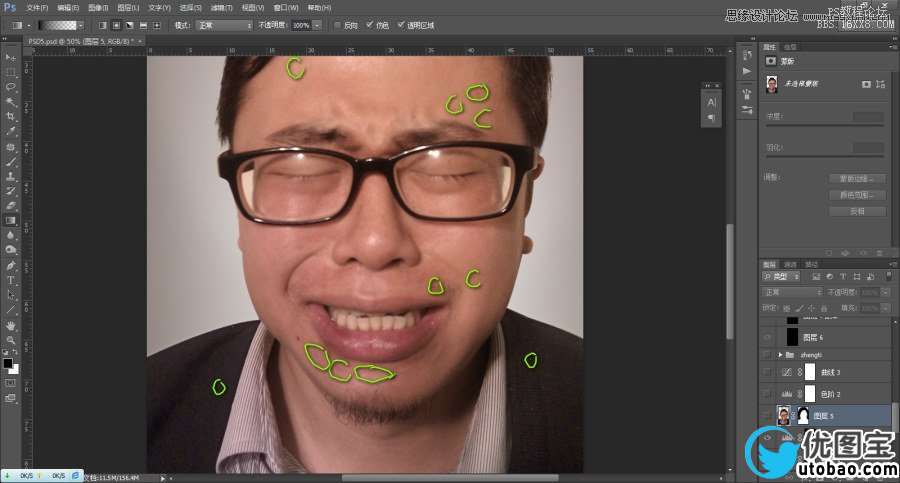900x483 pixels.
Task: Select the Dodge tool
Action: point(10,250)
